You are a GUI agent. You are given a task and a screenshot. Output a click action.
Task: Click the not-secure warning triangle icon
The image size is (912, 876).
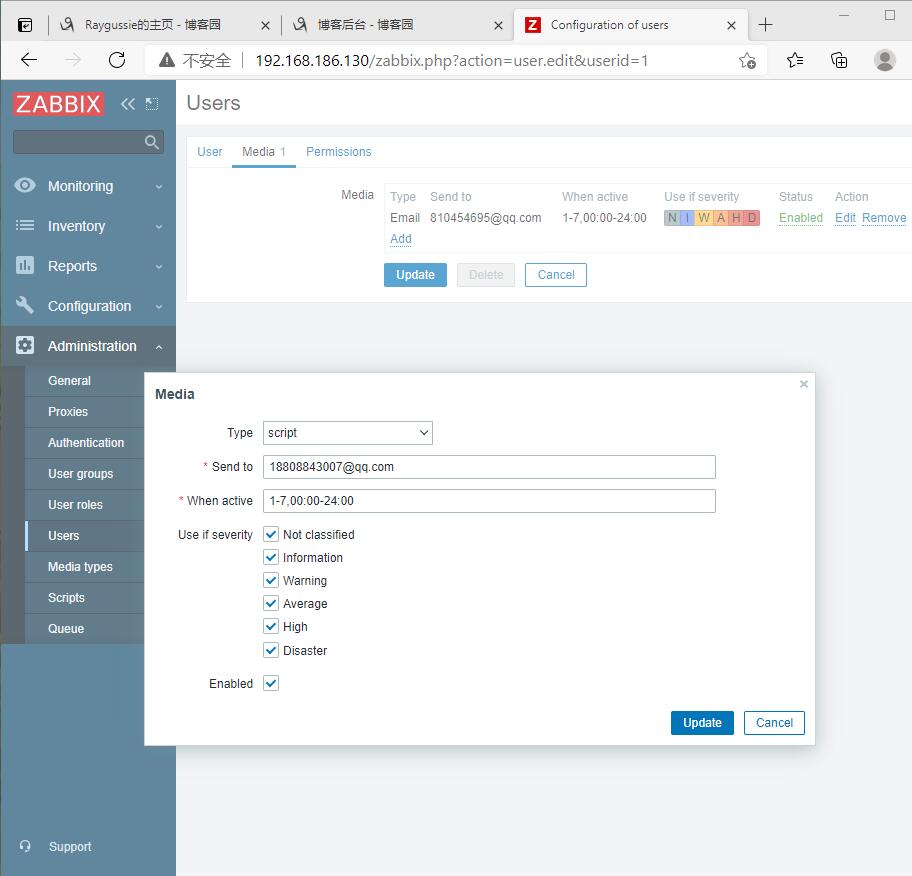167,60
